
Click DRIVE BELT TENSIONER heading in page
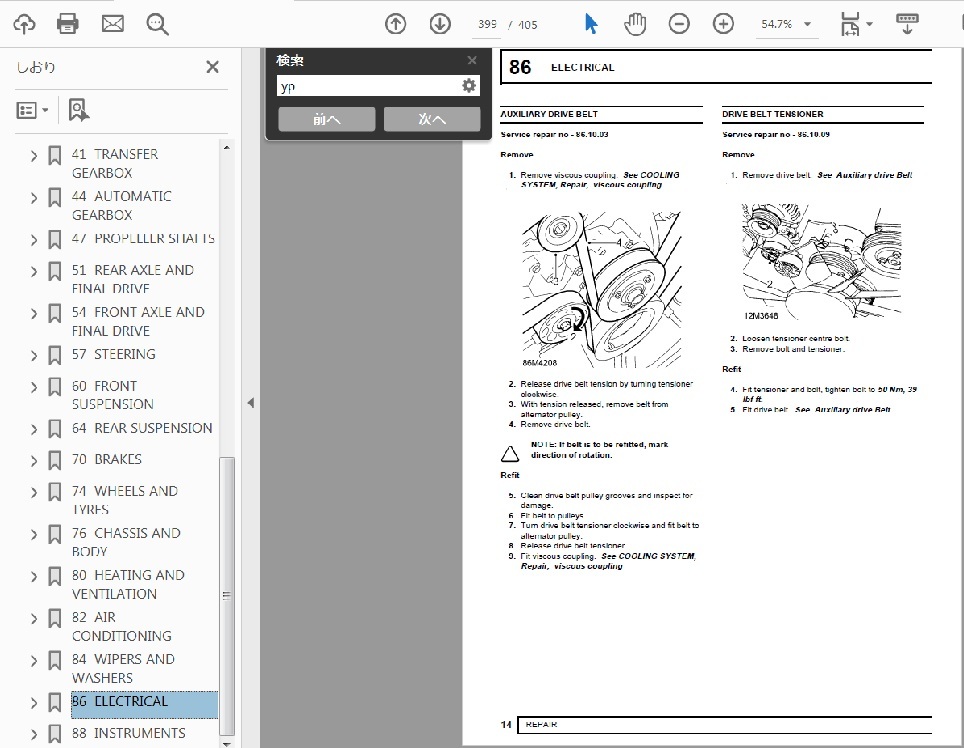(x=773, y=114)
